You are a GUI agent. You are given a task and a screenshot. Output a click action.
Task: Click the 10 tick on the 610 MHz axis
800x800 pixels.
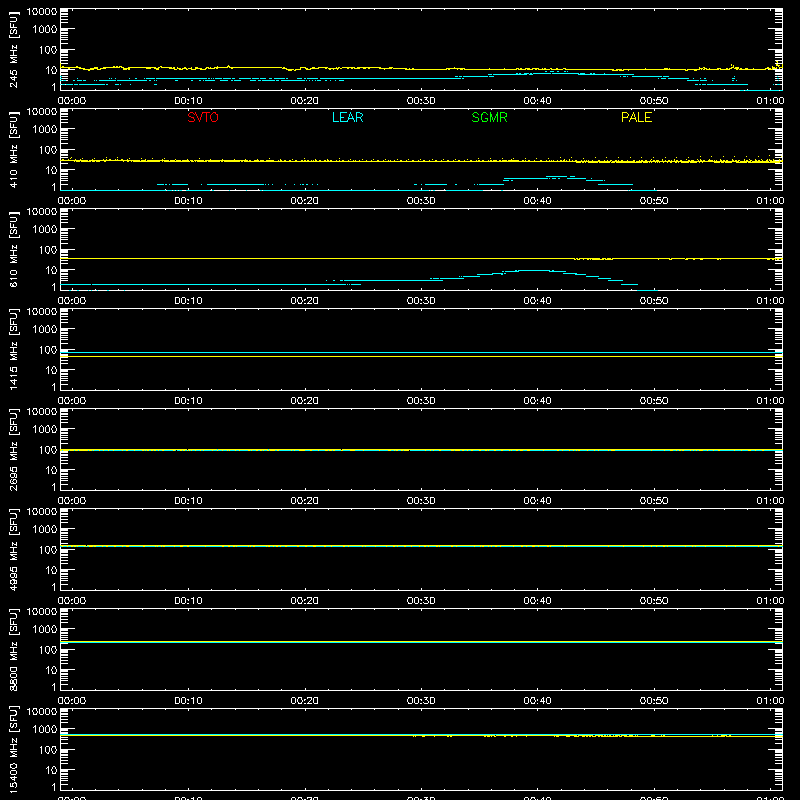tap(51, 270)
